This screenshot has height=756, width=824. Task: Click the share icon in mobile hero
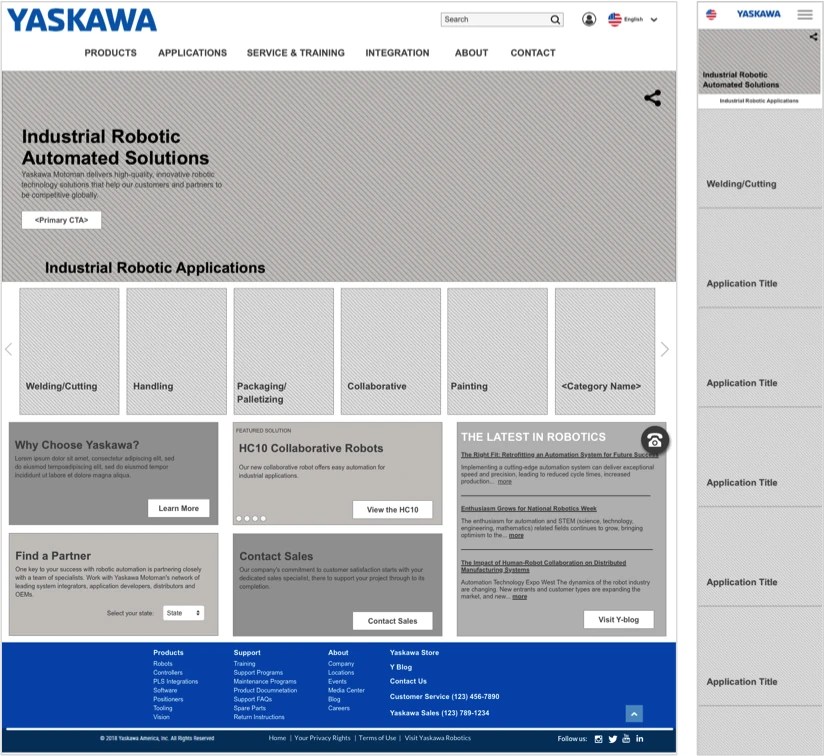(813, 37)
